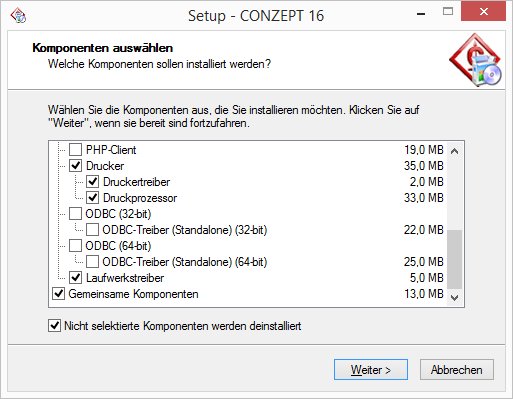The width and height of the screenshot is (513, 399).
Task: Toggle Nicht selektierte Komponenten werden deinstalliert
Action: 54,326
